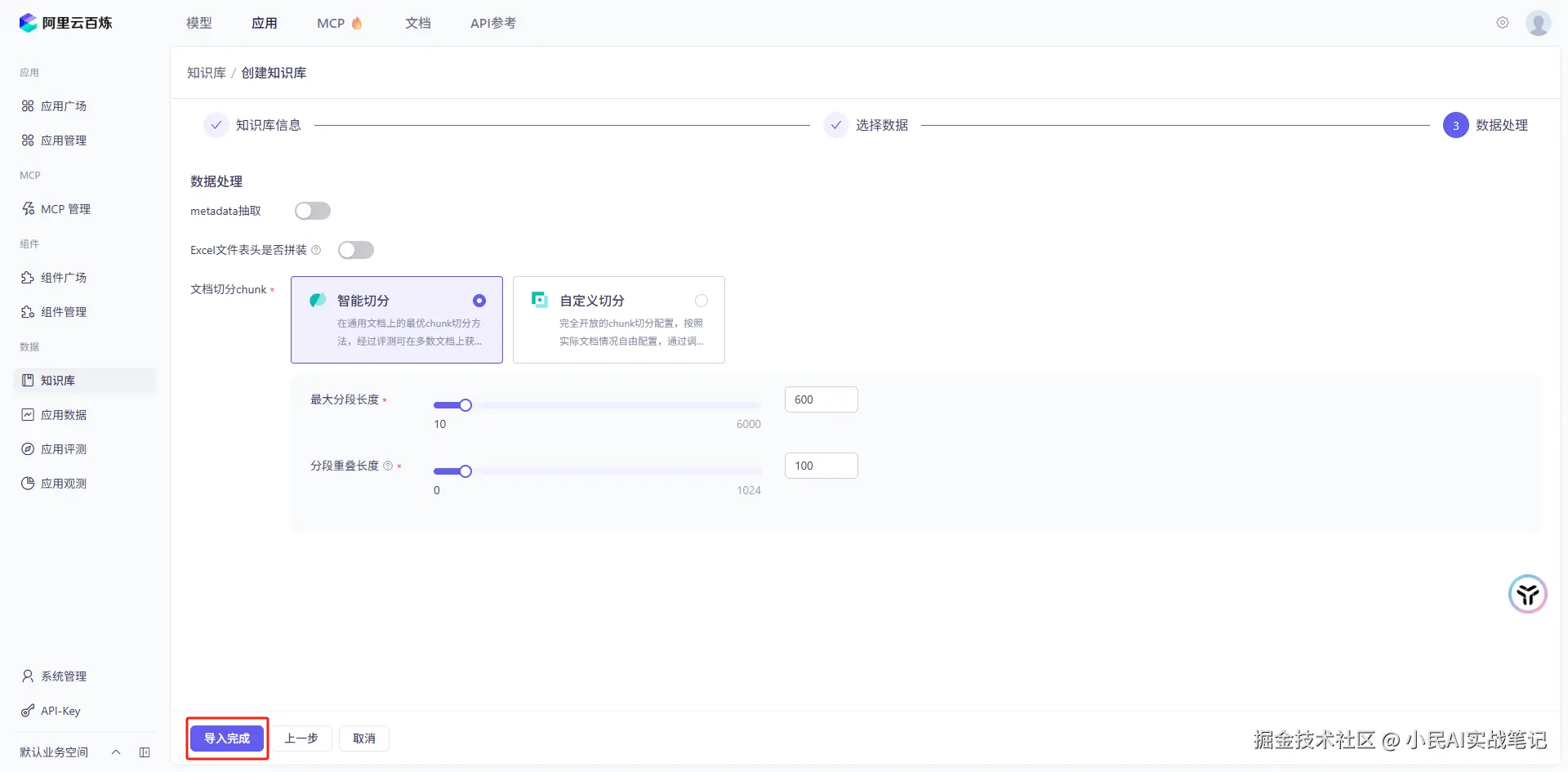Screen dimensions: 1568x772
Task: Click the help icon next to Excel文件表头是否拼装
Action: pos(316,250)
